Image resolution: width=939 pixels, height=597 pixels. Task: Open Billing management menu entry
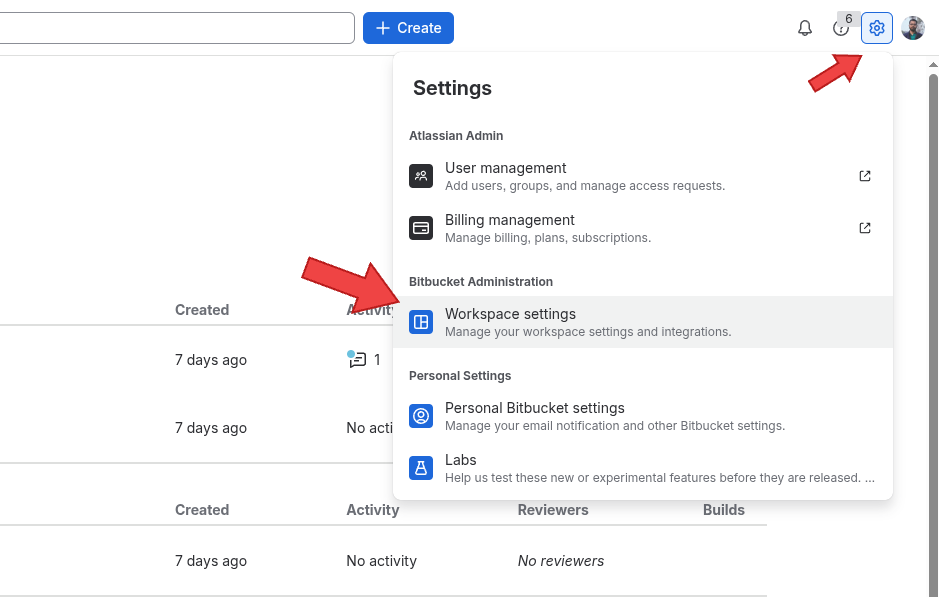643,228
